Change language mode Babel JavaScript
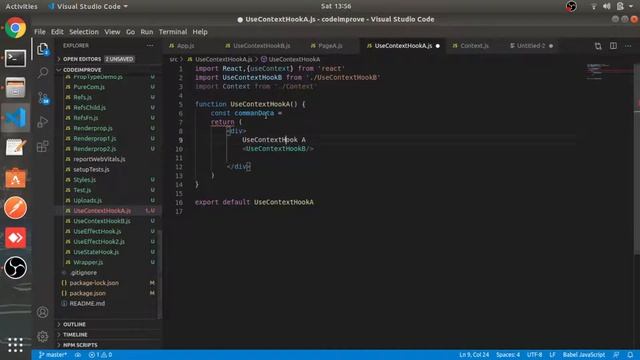This screenshot has height=360, width=640. point(584,355)
